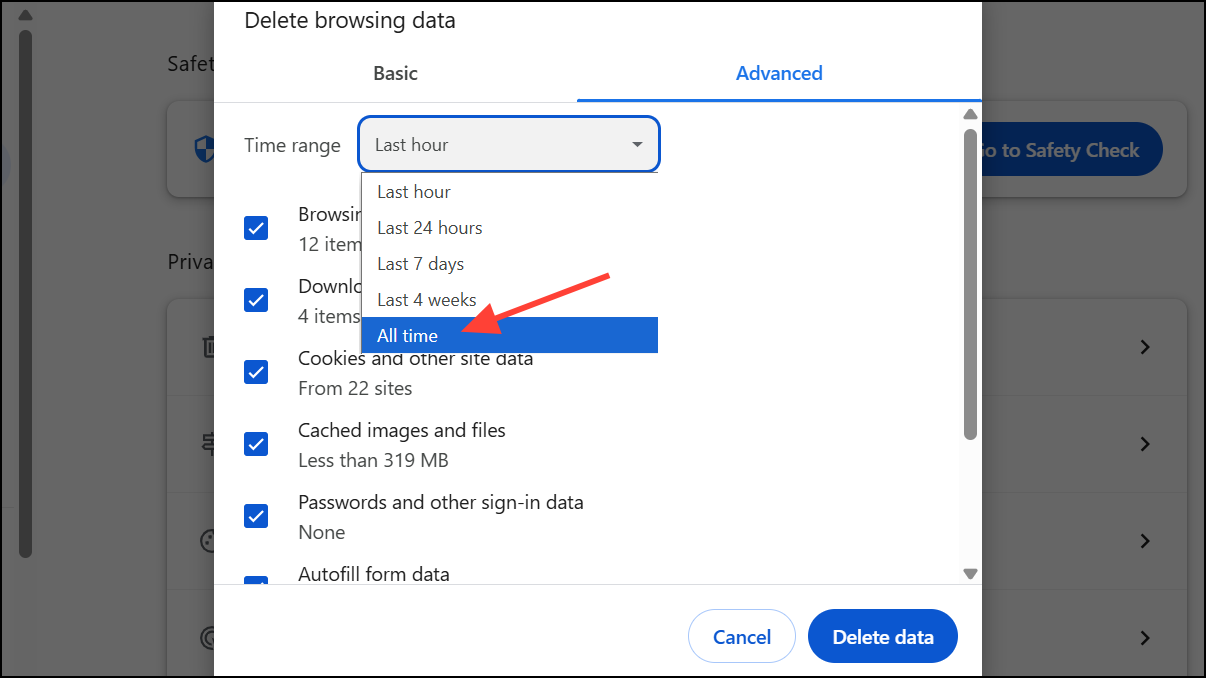Switch to the Basic tab
This screenshot has width=1206, height=678.
click(395, 73)
